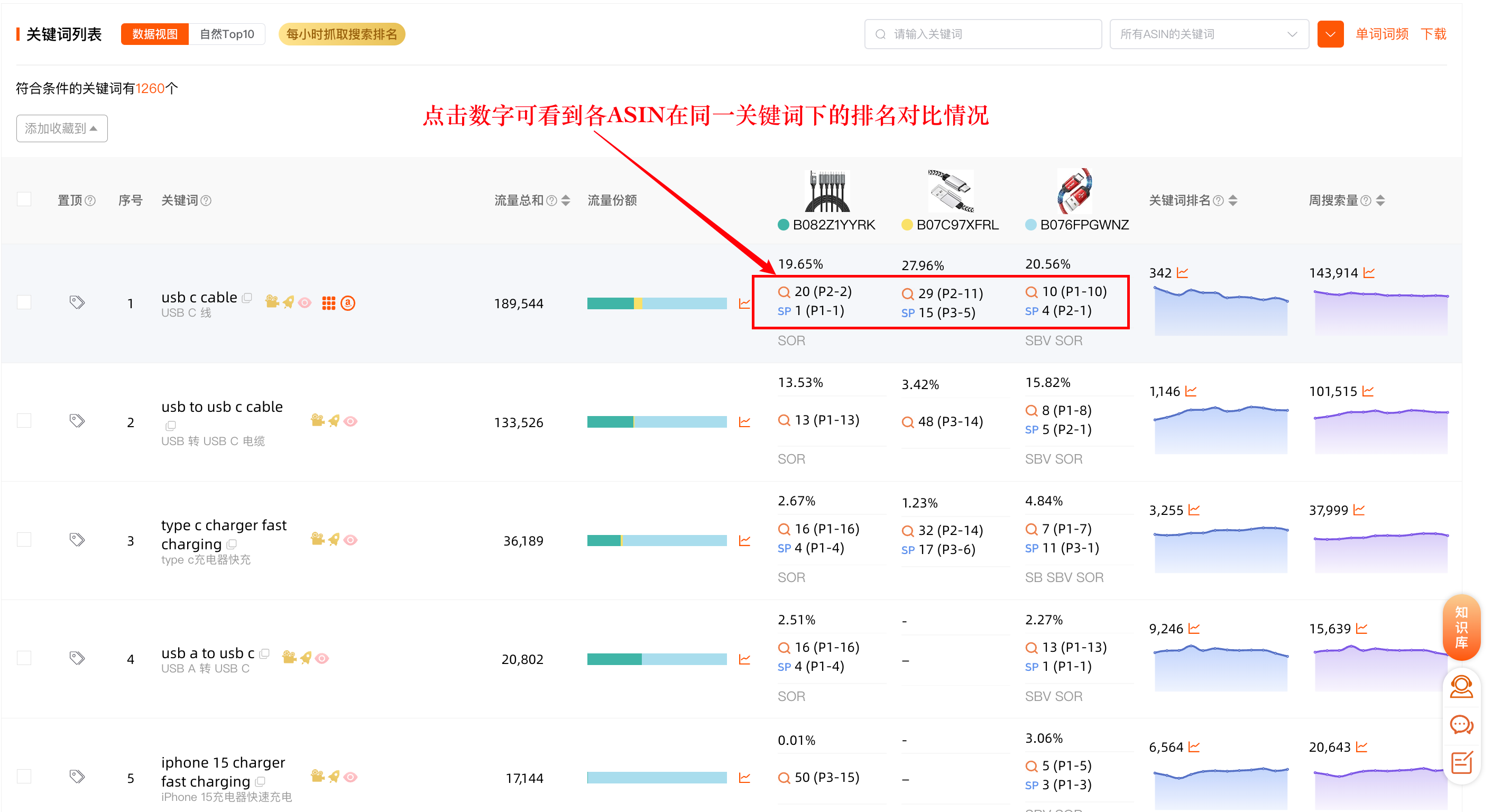Click the green color dot beside B082Z1YYRK

pos(784,225)
